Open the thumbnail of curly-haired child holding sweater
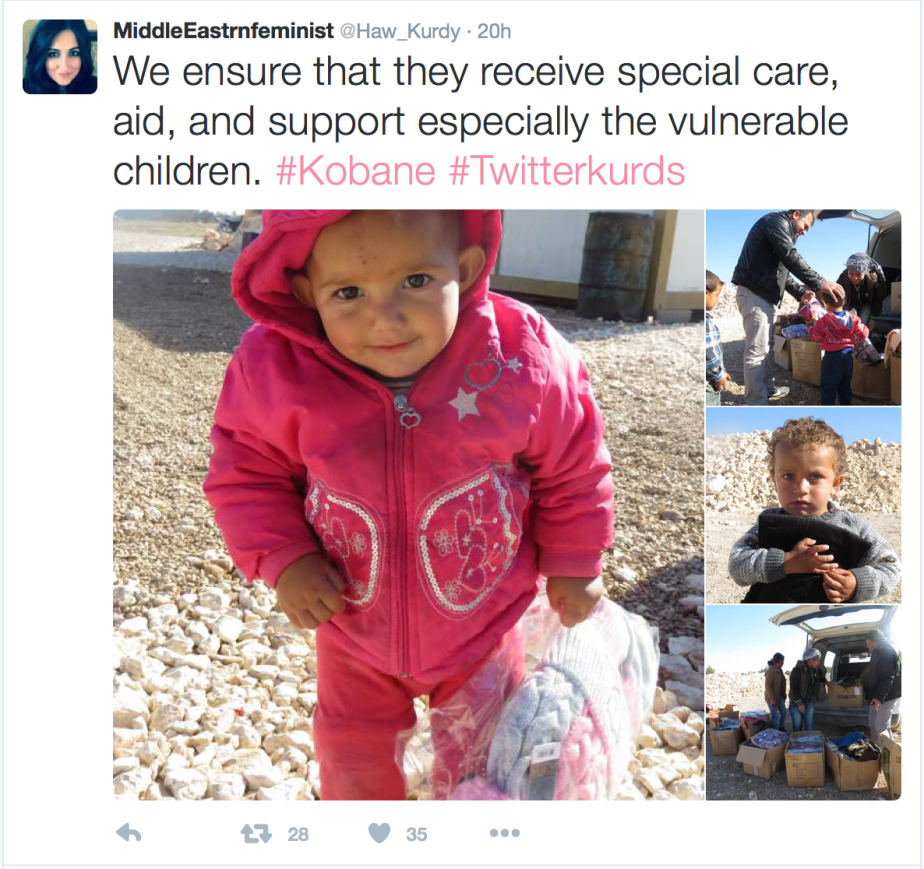The image size is (924, 869). [803, 505]
